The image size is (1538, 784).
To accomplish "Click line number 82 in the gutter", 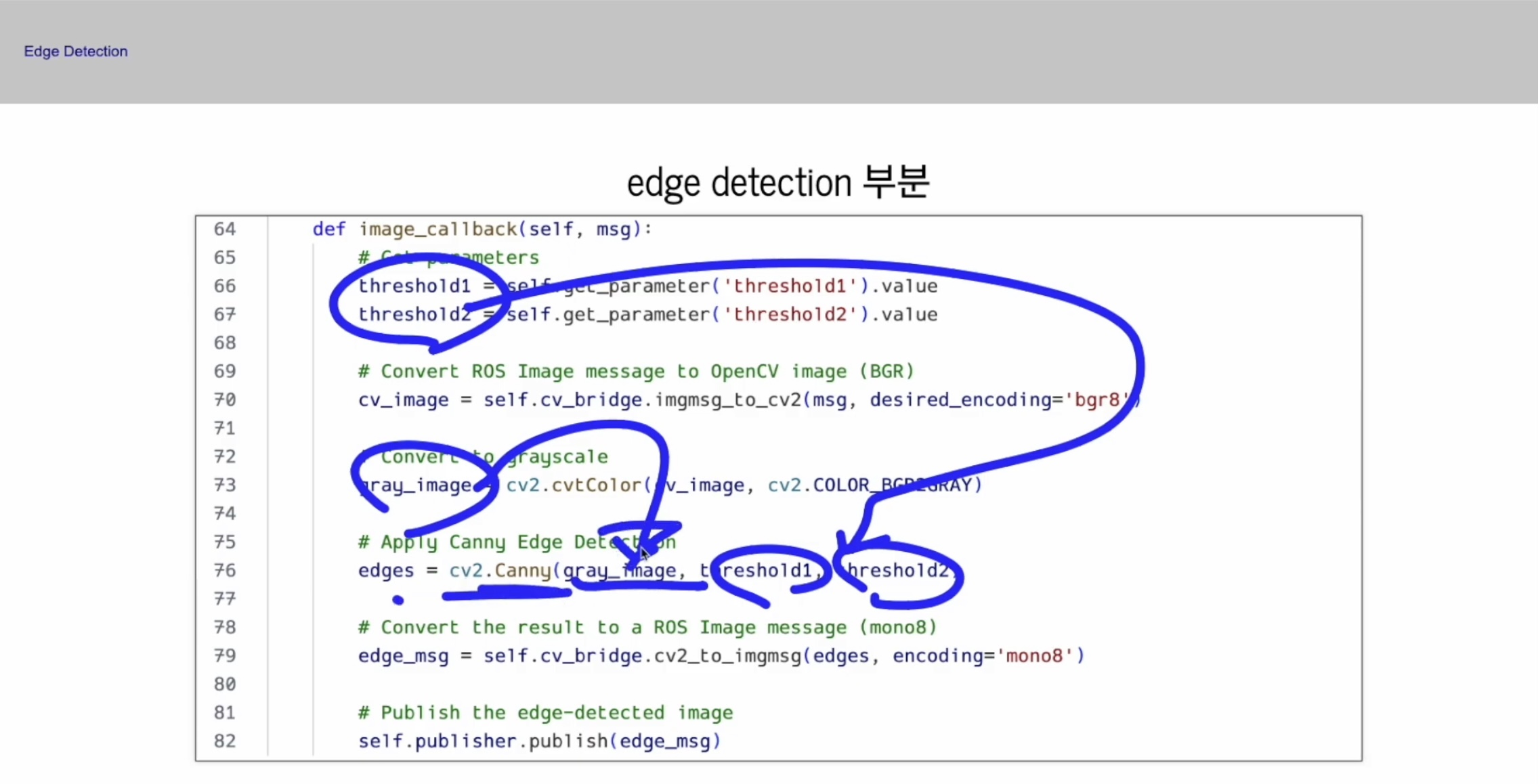I will [x=224, y=741].
